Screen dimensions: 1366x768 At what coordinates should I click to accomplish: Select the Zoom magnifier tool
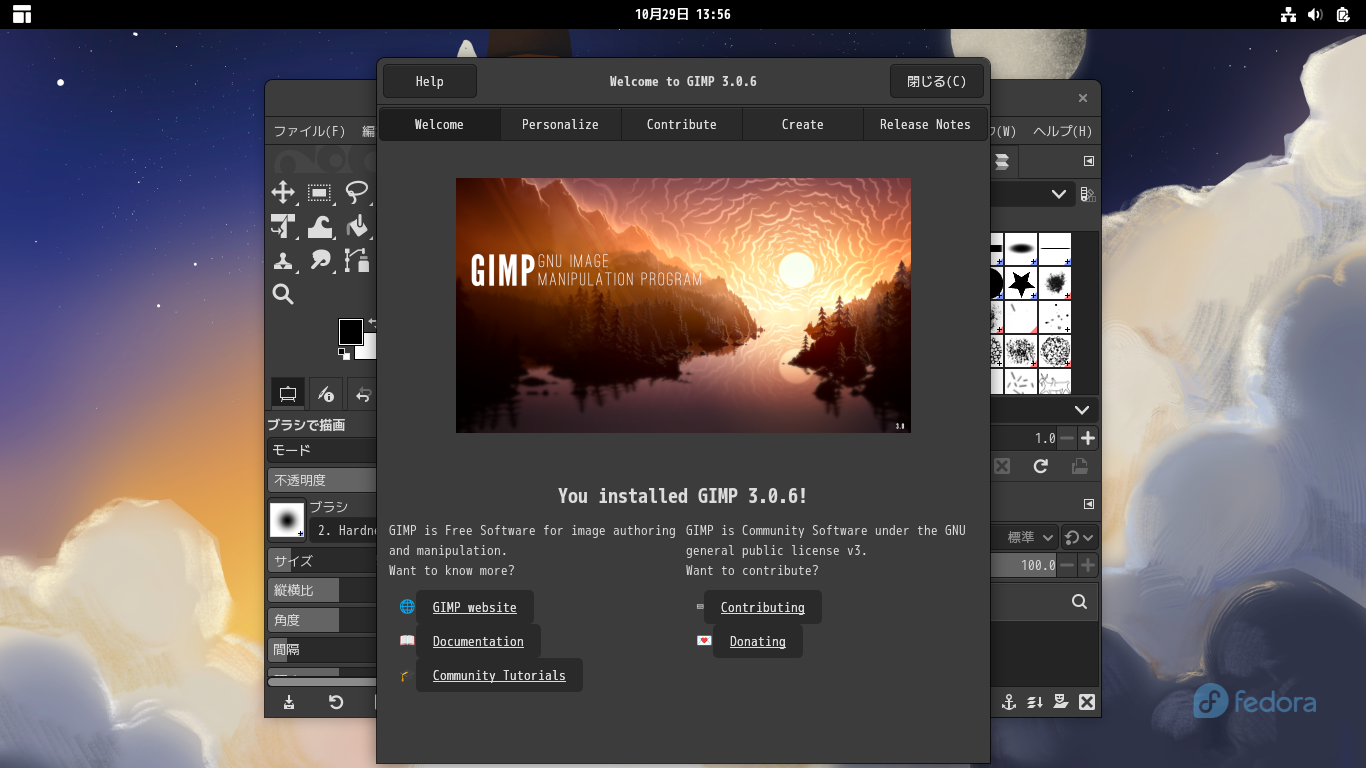point(283,294)
